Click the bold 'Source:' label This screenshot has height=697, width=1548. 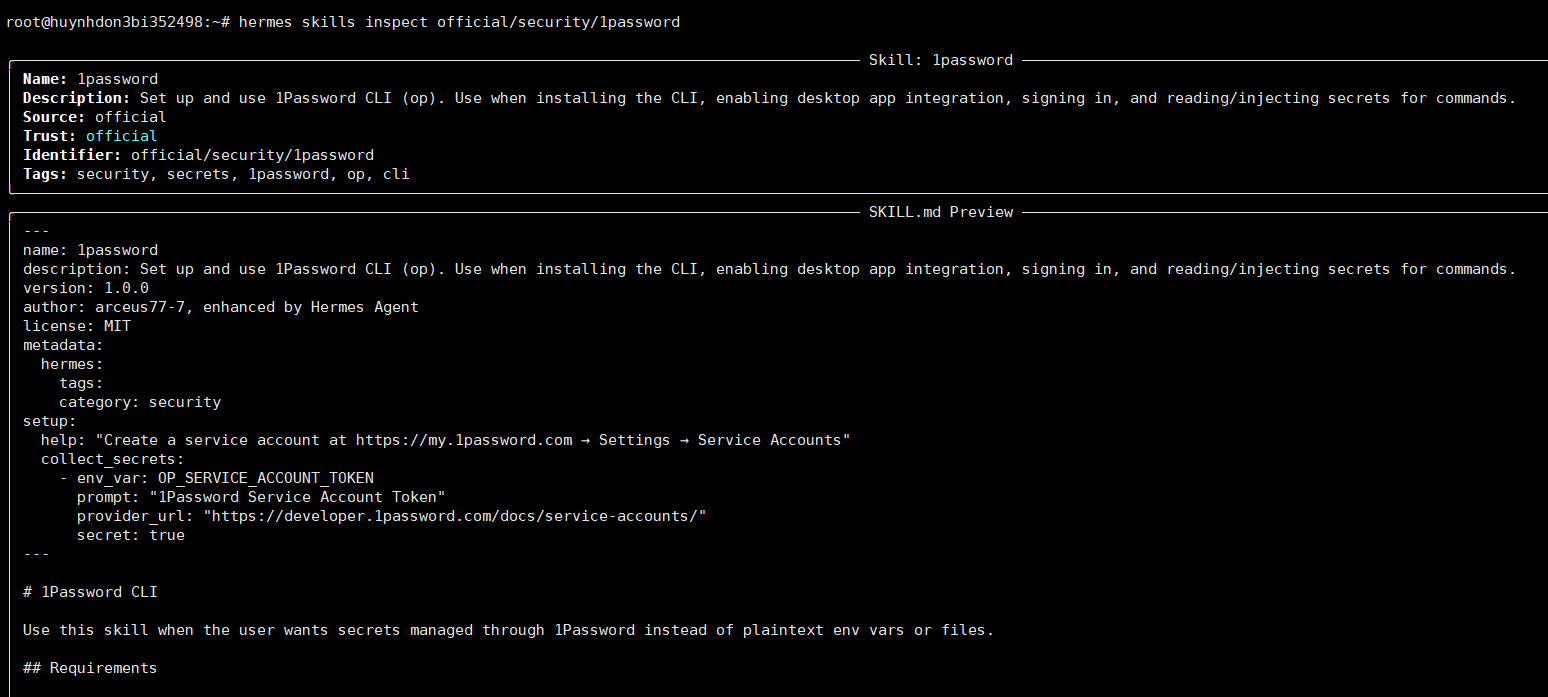click(x=54, y=117)
